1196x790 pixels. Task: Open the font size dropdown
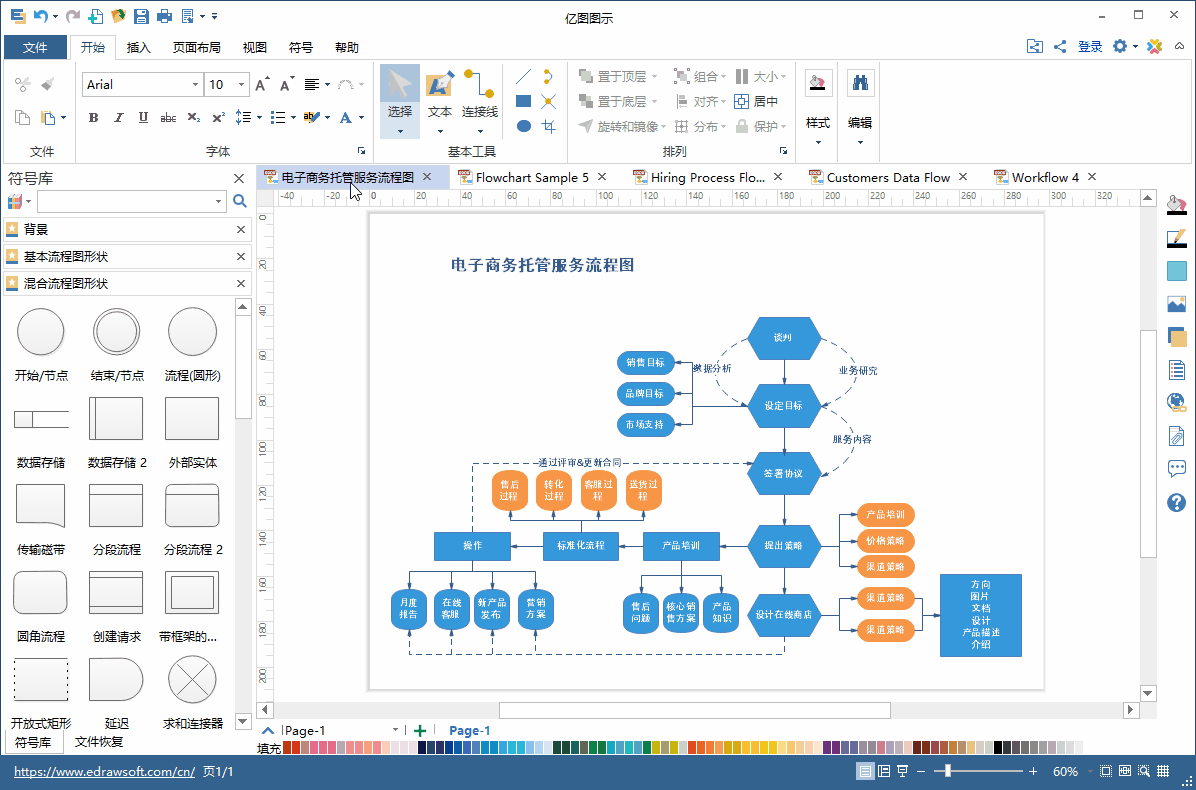239,84
